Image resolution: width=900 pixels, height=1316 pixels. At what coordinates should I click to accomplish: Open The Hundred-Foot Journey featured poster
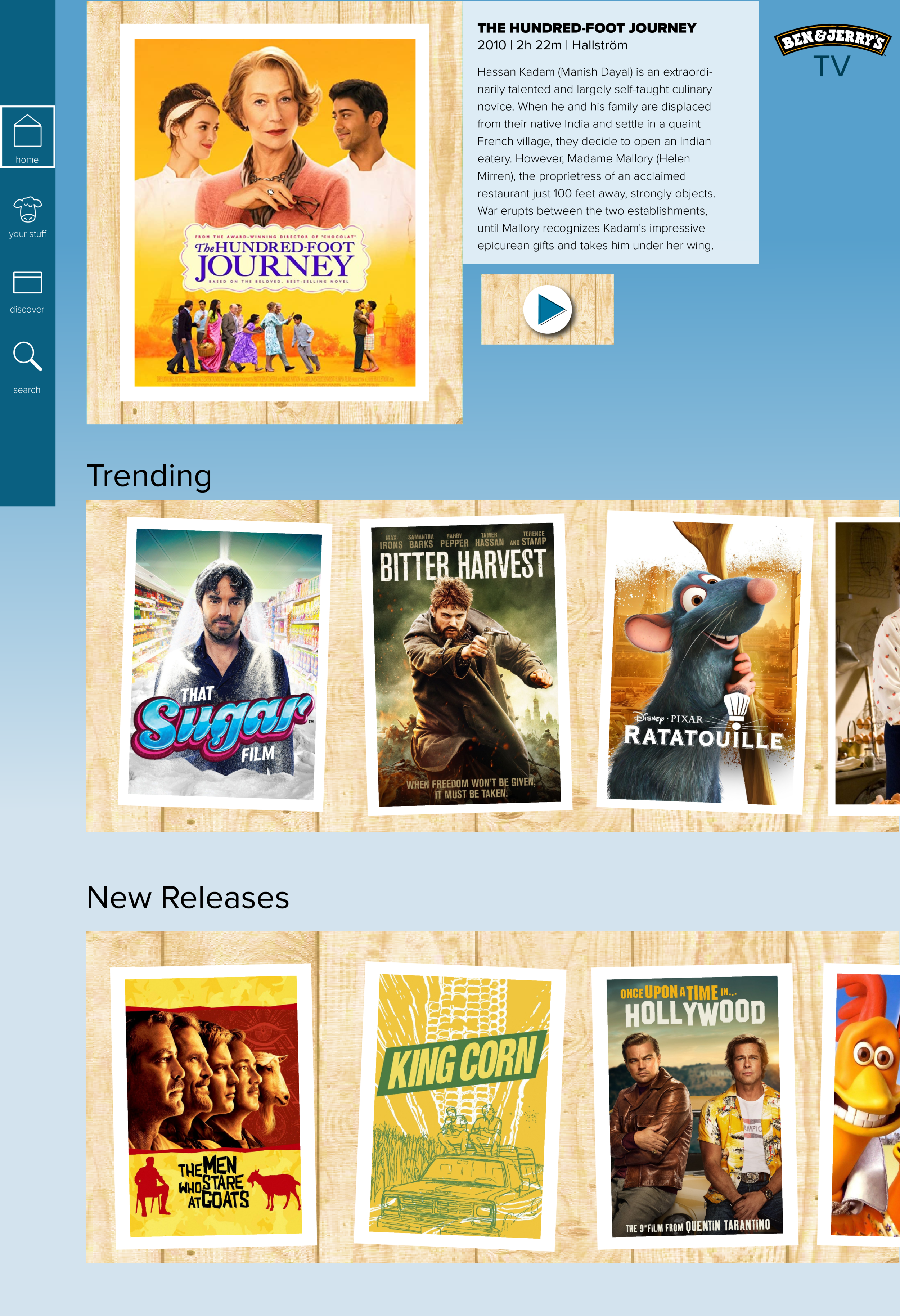point(275,212)
